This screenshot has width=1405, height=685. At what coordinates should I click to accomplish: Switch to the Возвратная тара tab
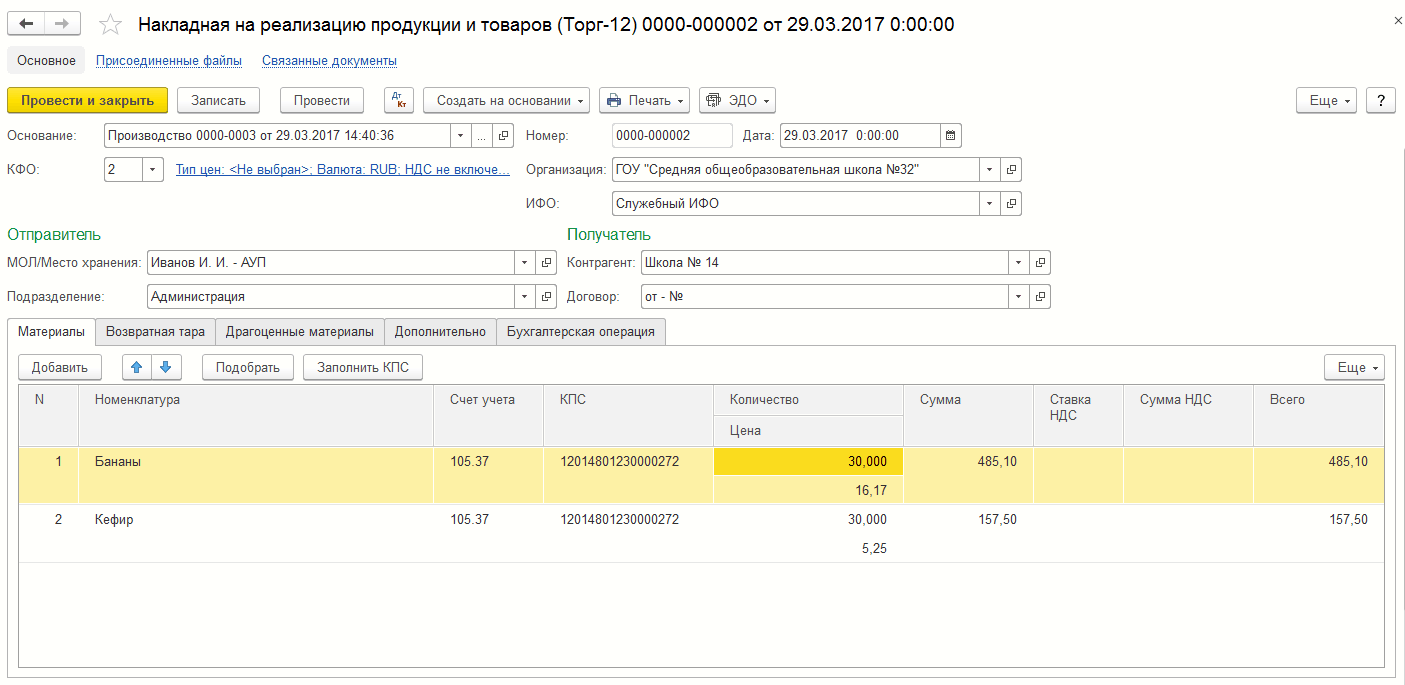tap(155, 331)
